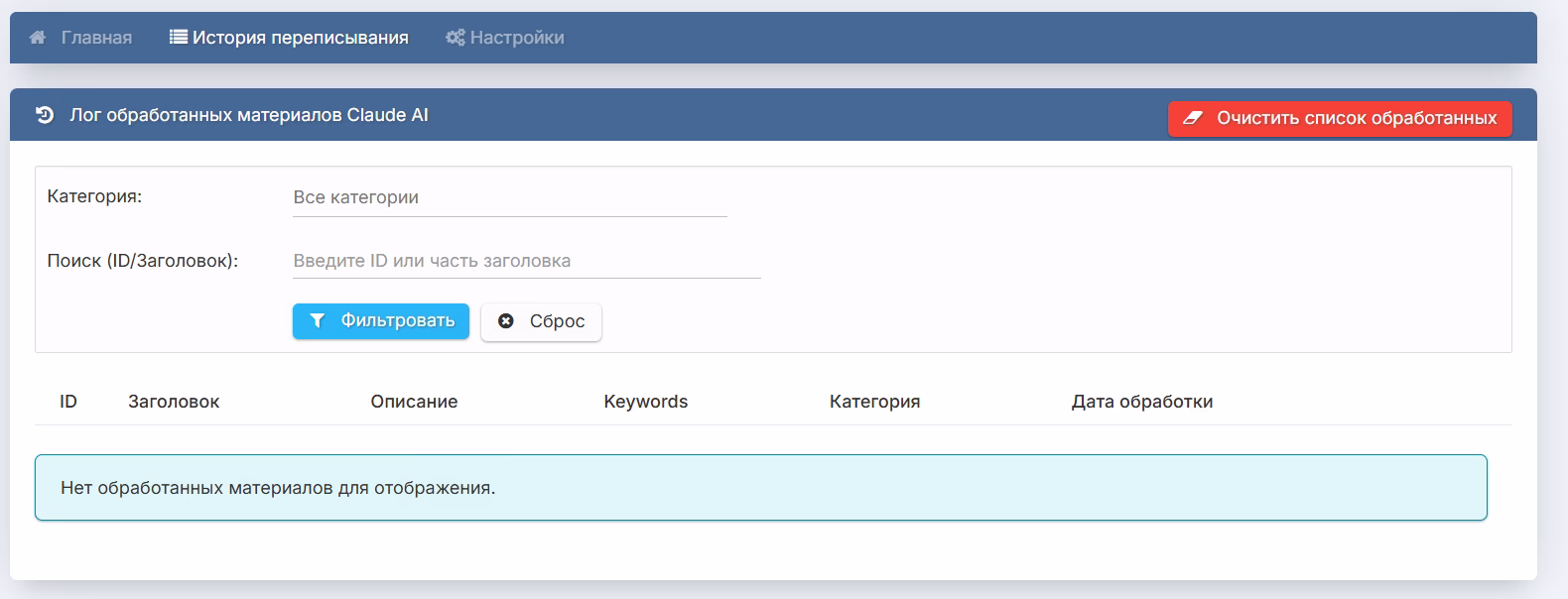
Task: Click the Описание column header
Action: click(x=414, y=402)
